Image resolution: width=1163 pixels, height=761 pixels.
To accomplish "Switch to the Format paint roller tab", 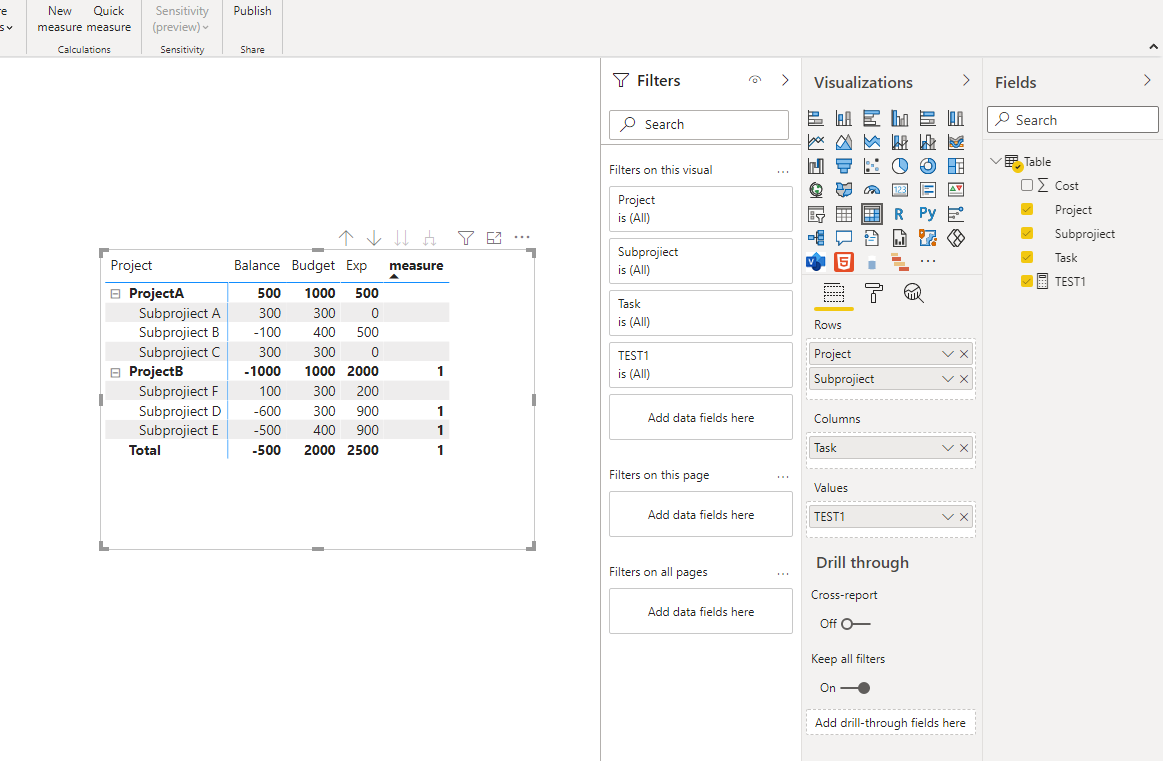I will point(874,294).
